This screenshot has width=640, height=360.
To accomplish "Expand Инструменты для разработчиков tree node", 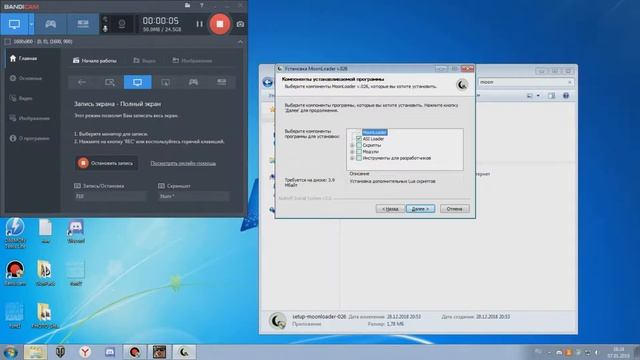I will click(x=352, y=158).
